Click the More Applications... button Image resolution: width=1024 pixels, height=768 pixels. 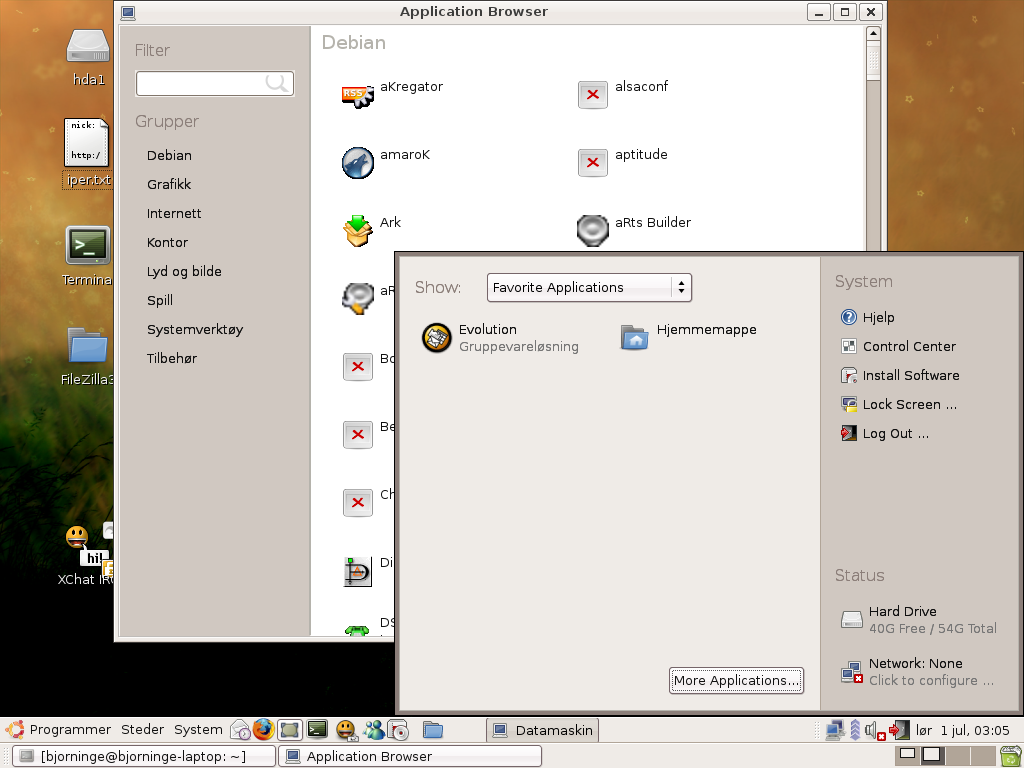point(736,680)
